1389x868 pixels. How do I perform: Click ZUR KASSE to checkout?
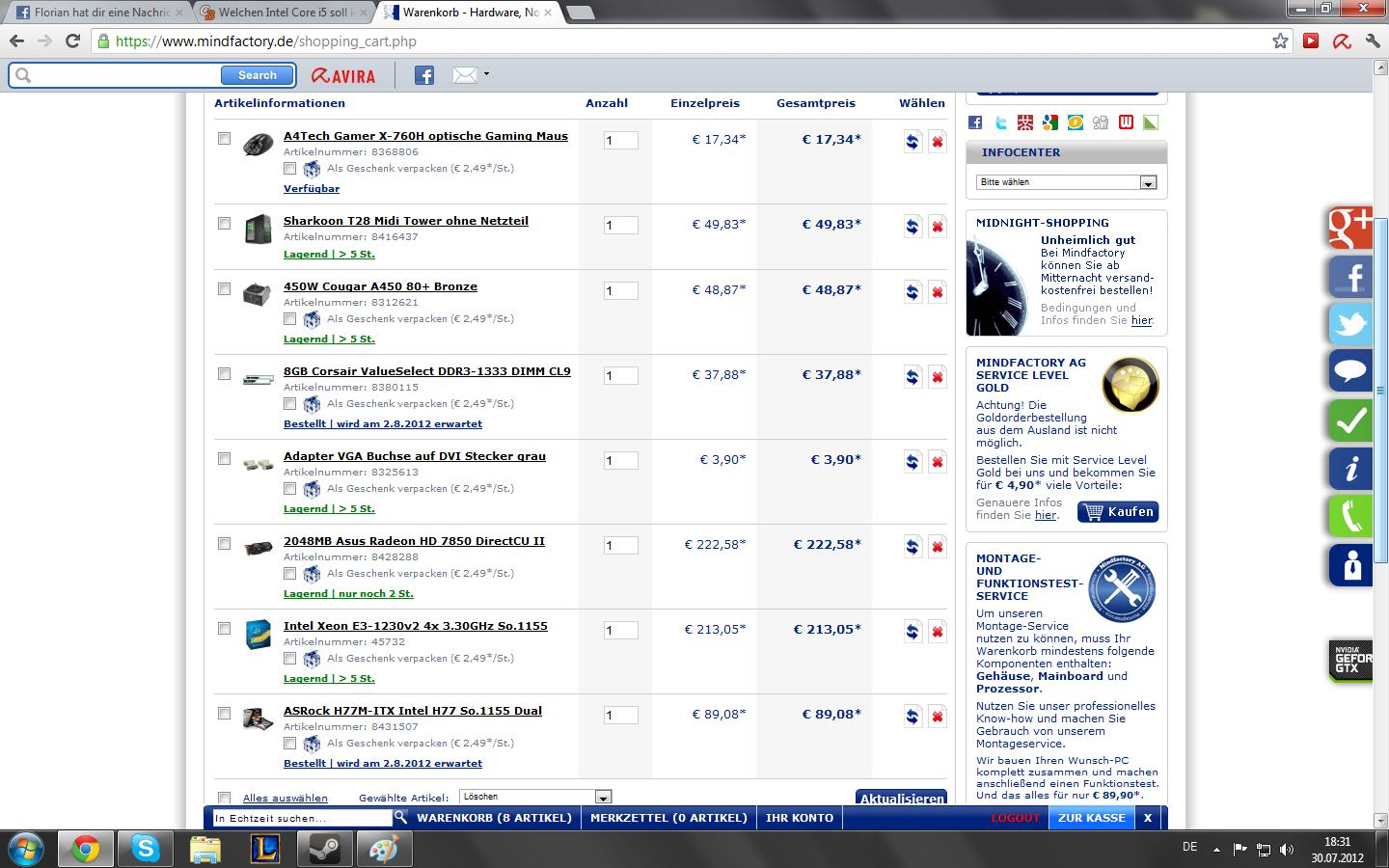pyautogui.click(x=1092, y=818)
